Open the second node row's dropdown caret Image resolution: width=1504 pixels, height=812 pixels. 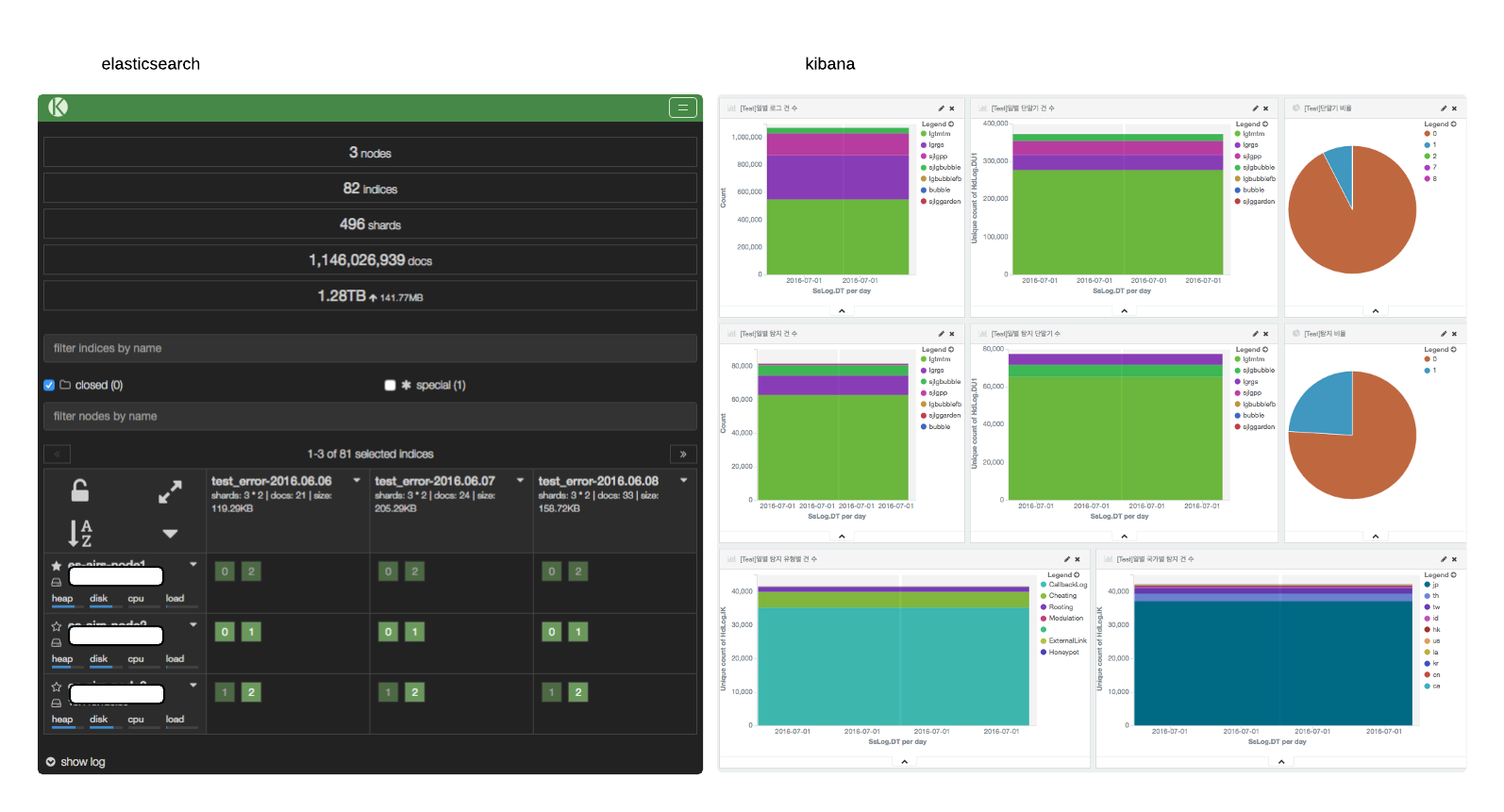point(193,624)
